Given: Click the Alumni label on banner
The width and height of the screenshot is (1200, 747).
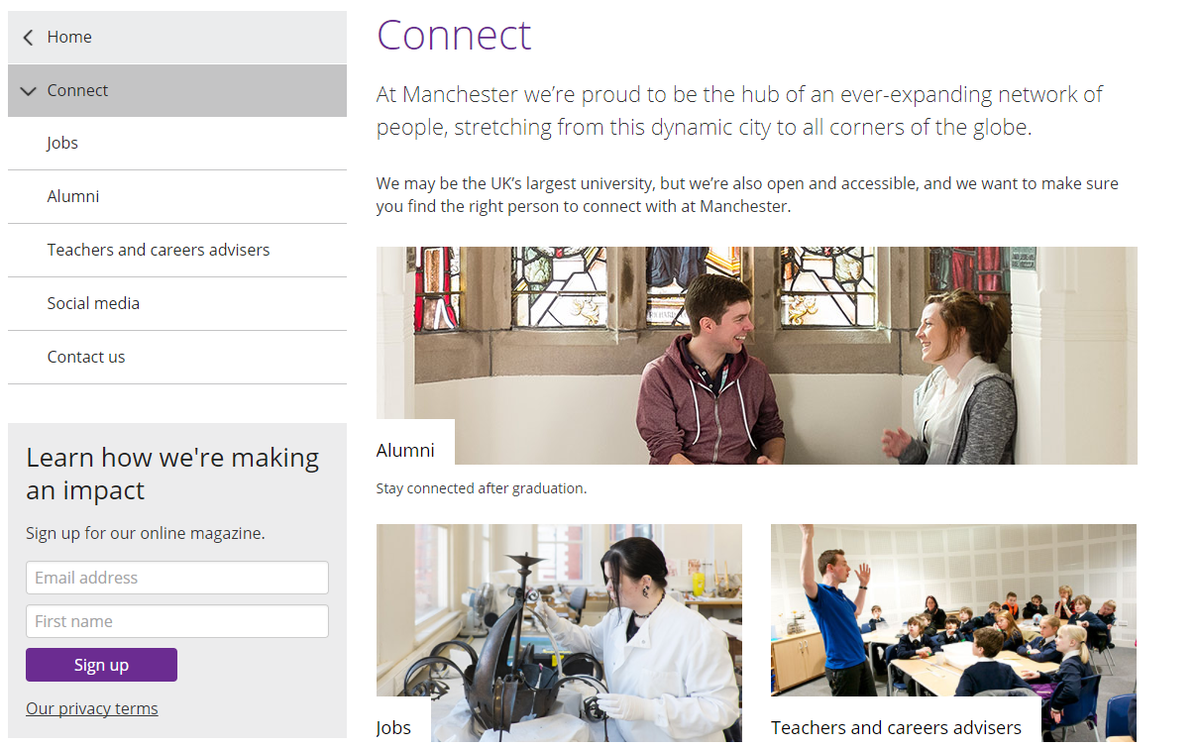Looking at the screenshot, I should (x=405, y=450).
